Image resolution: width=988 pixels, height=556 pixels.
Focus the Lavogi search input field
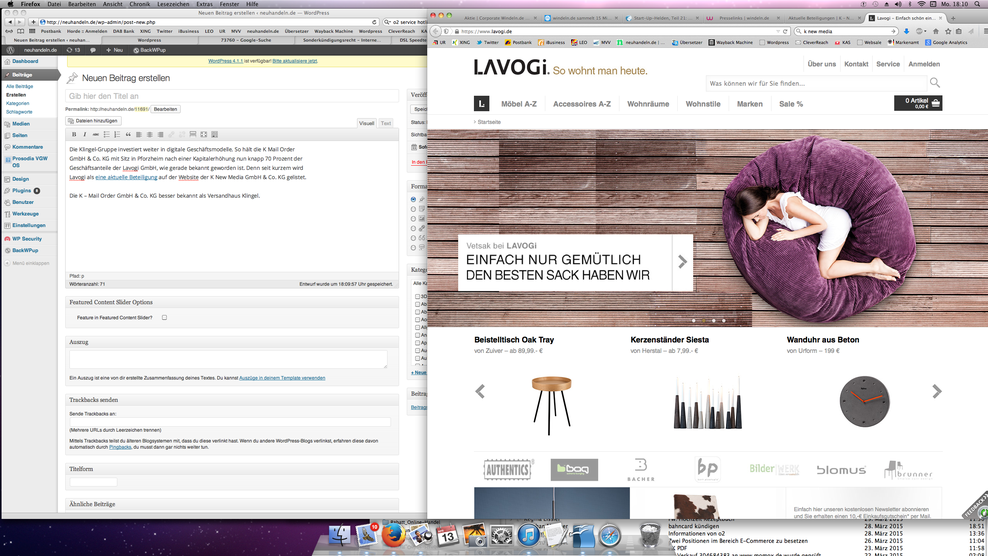point(816,83)
